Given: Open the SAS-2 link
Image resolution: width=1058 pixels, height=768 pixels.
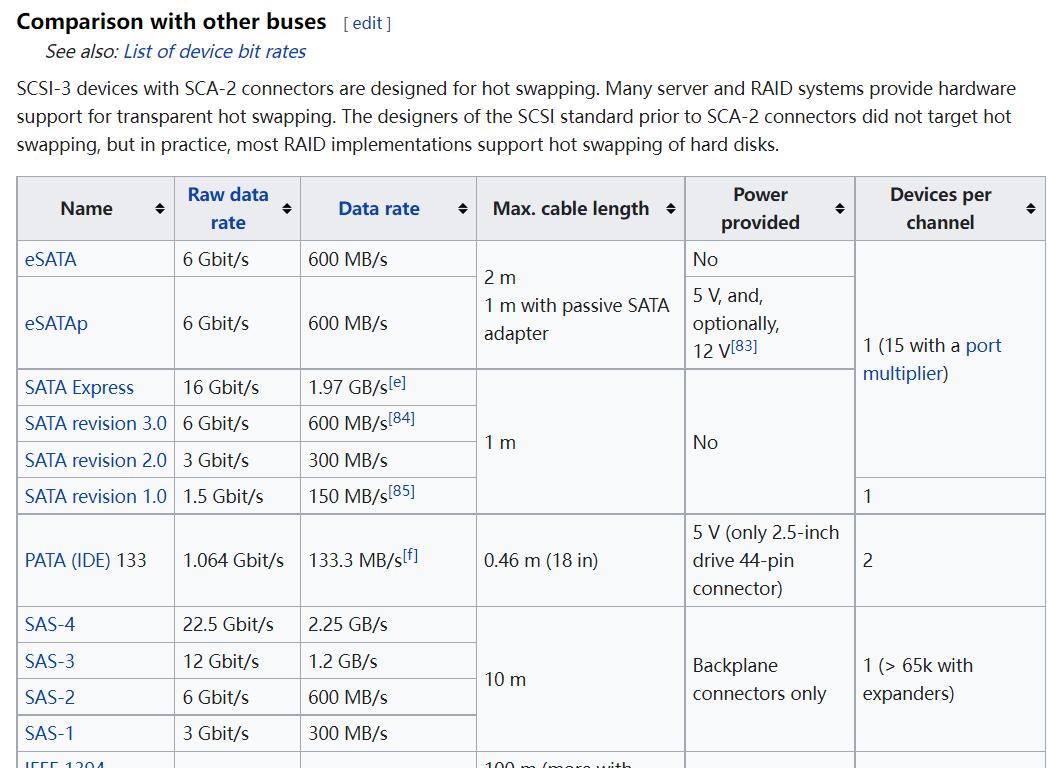Looking at the screenshot, I should (x=49, y=697).
